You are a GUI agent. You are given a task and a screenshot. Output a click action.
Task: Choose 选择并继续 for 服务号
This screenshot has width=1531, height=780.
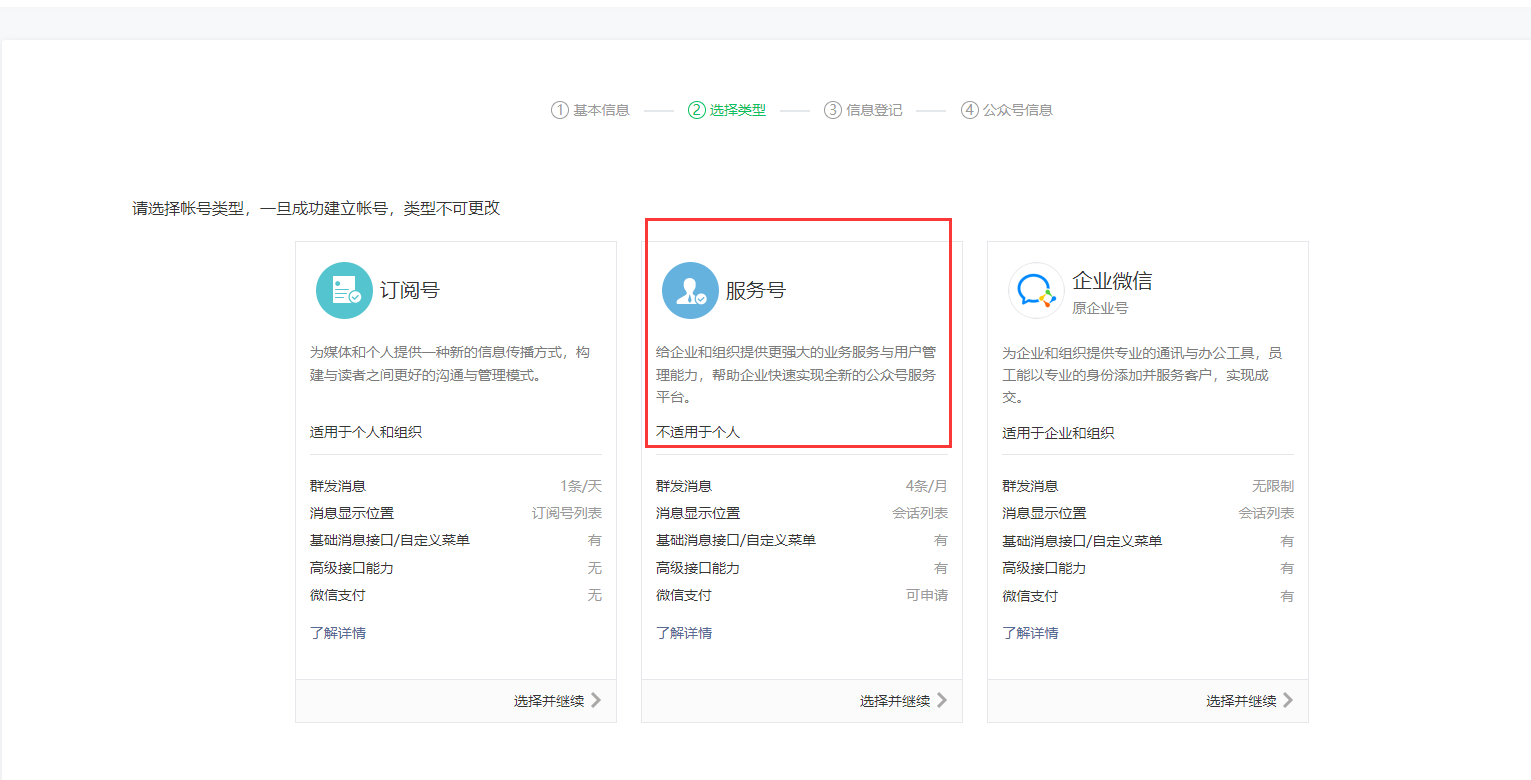tap(895, 701)
